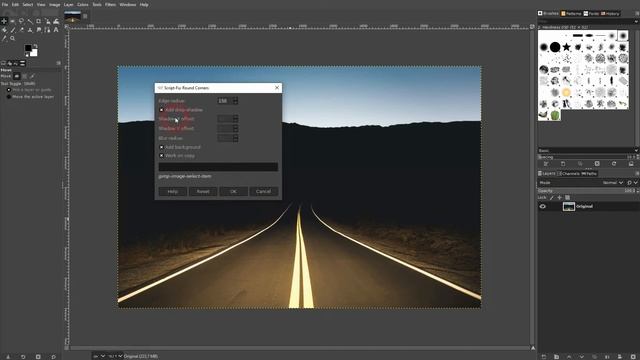Image resolution: width=640 pixels, height=360 pixels.
Task: Select the Zoom magnifier tool
Action: coord(13,38)
